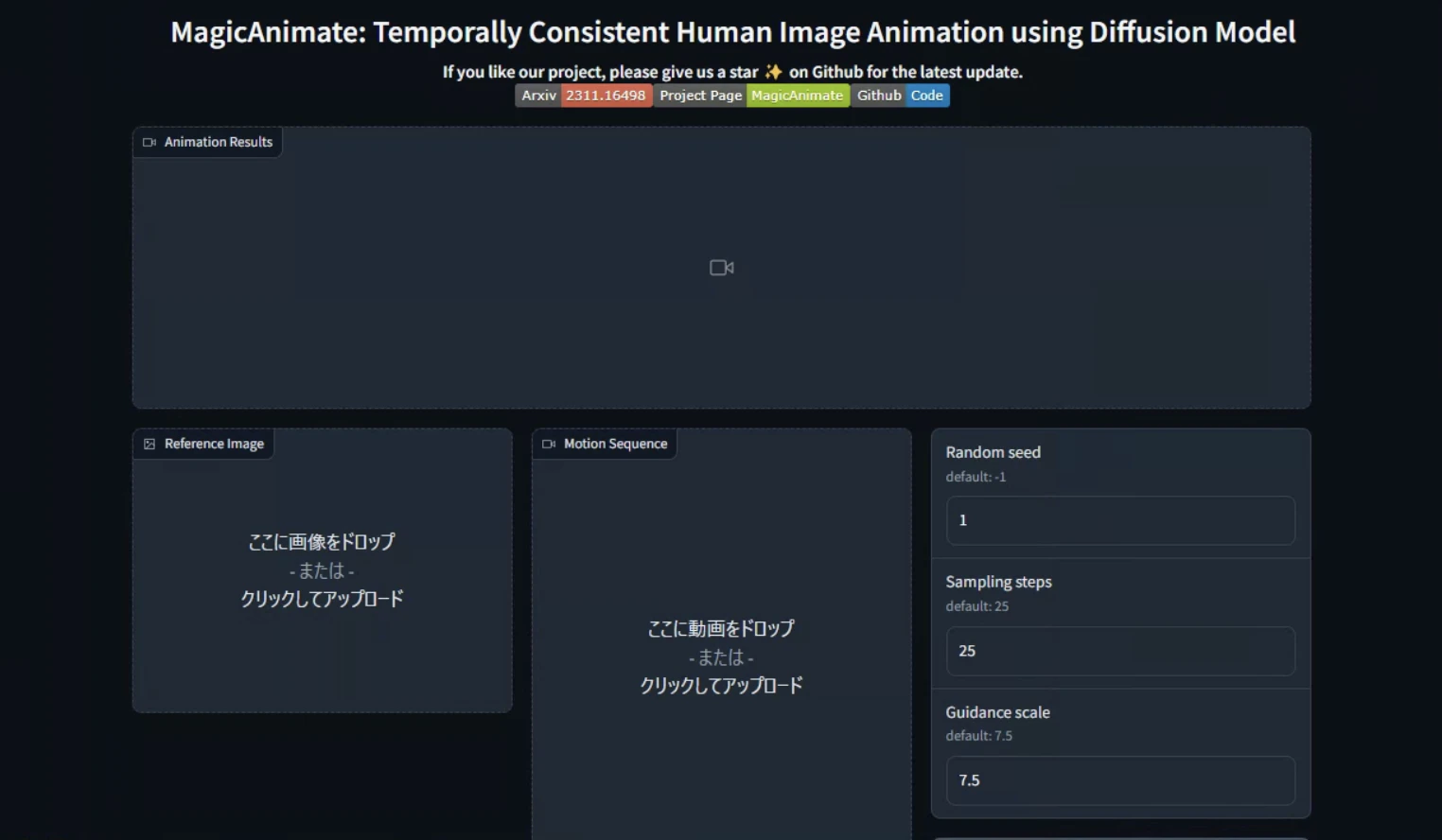
Task: Click the 'default: -1' hint text
Action: pyautogui.click(x=976, y=477)
